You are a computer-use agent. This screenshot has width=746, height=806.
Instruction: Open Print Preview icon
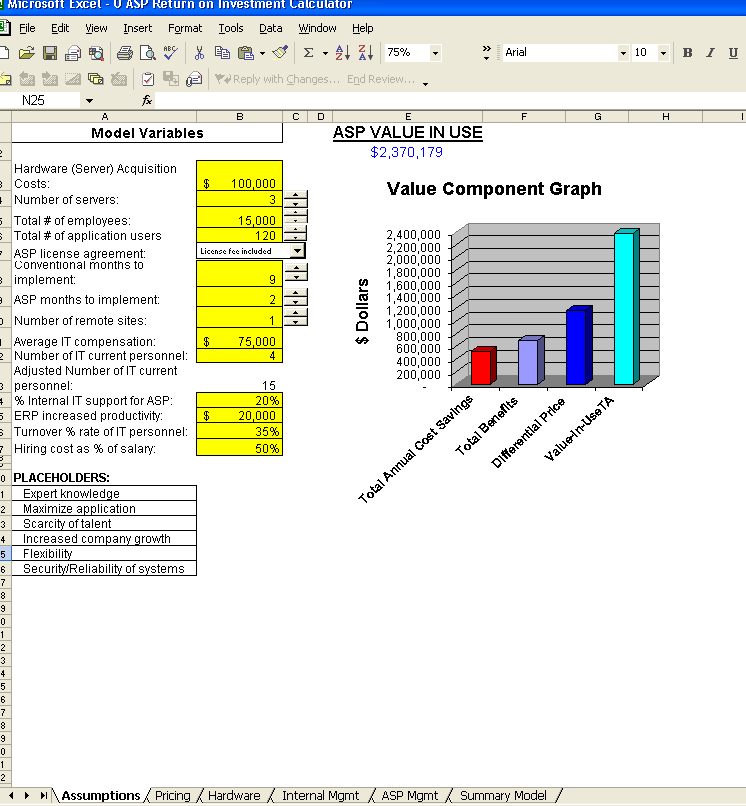point(148,52)
